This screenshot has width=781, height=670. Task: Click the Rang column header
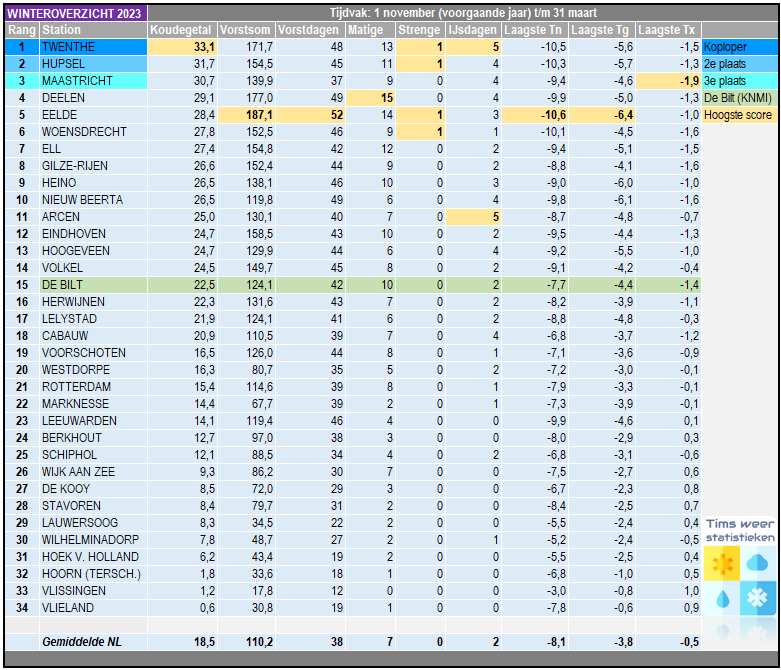tap(22, 30)
